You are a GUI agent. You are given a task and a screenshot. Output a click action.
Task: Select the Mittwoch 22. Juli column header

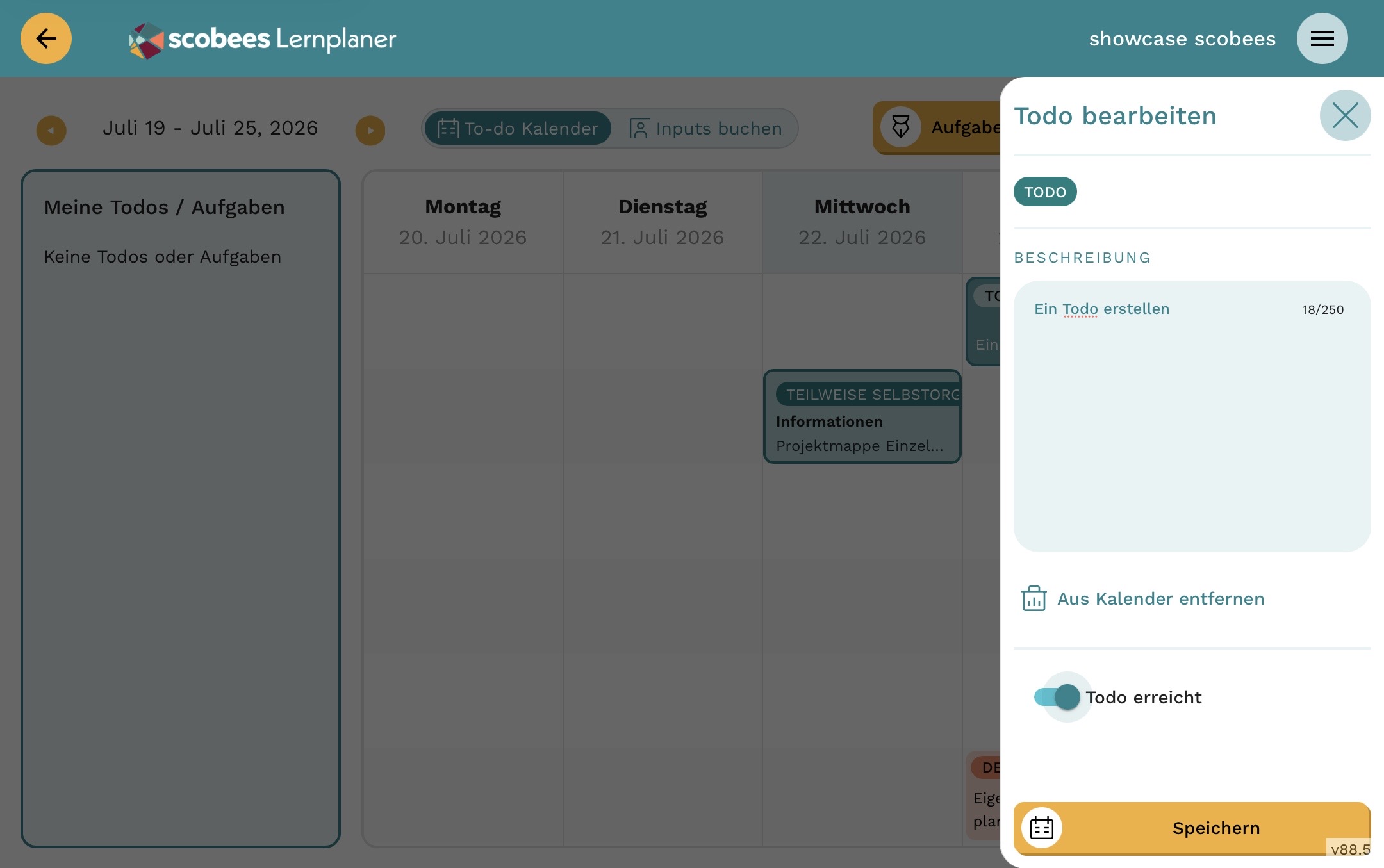tap(862, 222)
